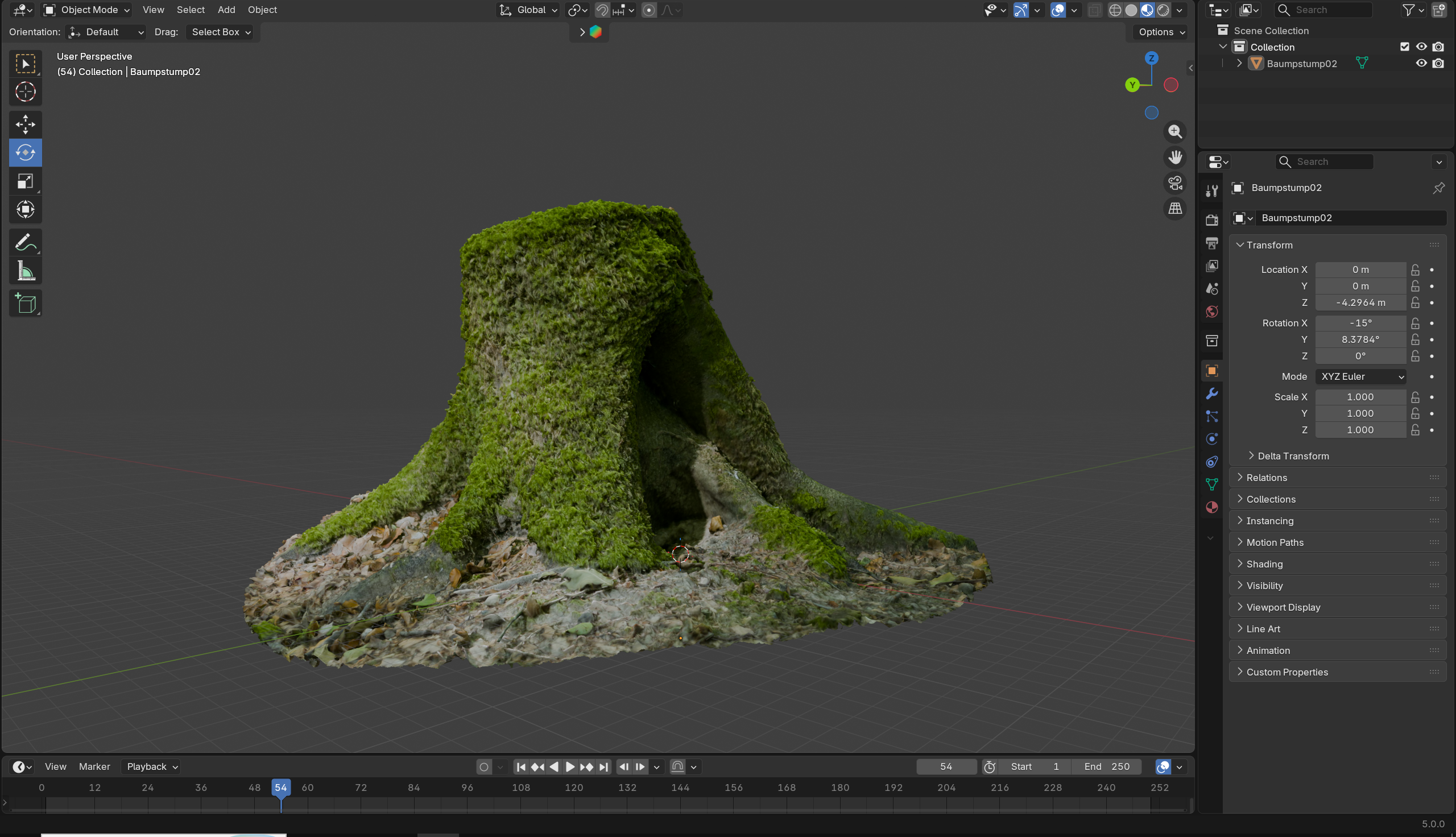
Task: Jump to the first frame
Action: pyautogui.click(x=521, y=767)
